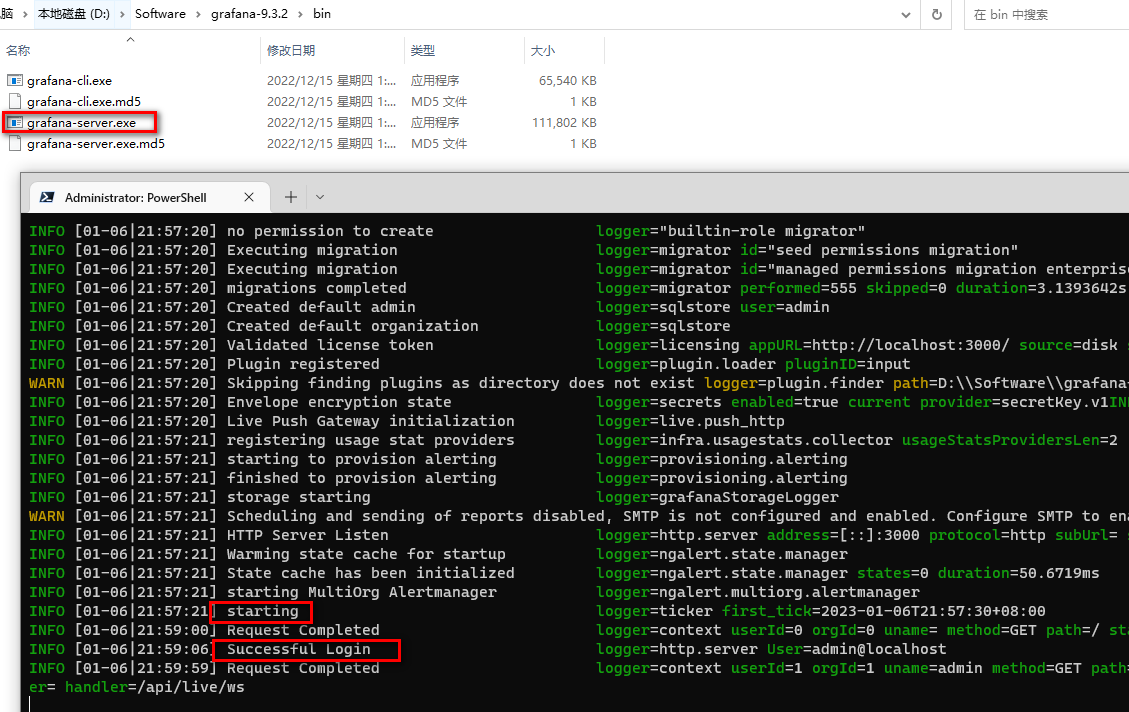
Task: Navigate to the Software breadcrumb folder
Action: tap(160, 14)
